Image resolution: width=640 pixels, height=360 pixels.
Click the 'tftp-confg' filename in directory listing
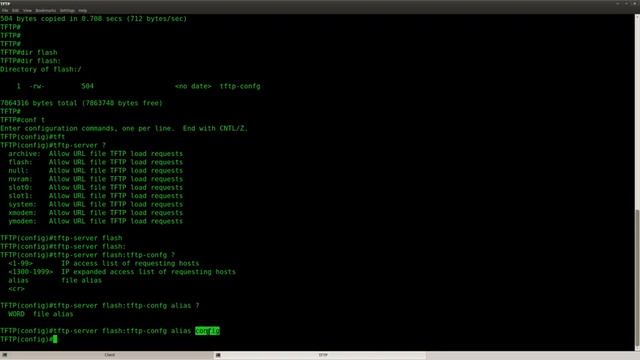tap(240, 86)
